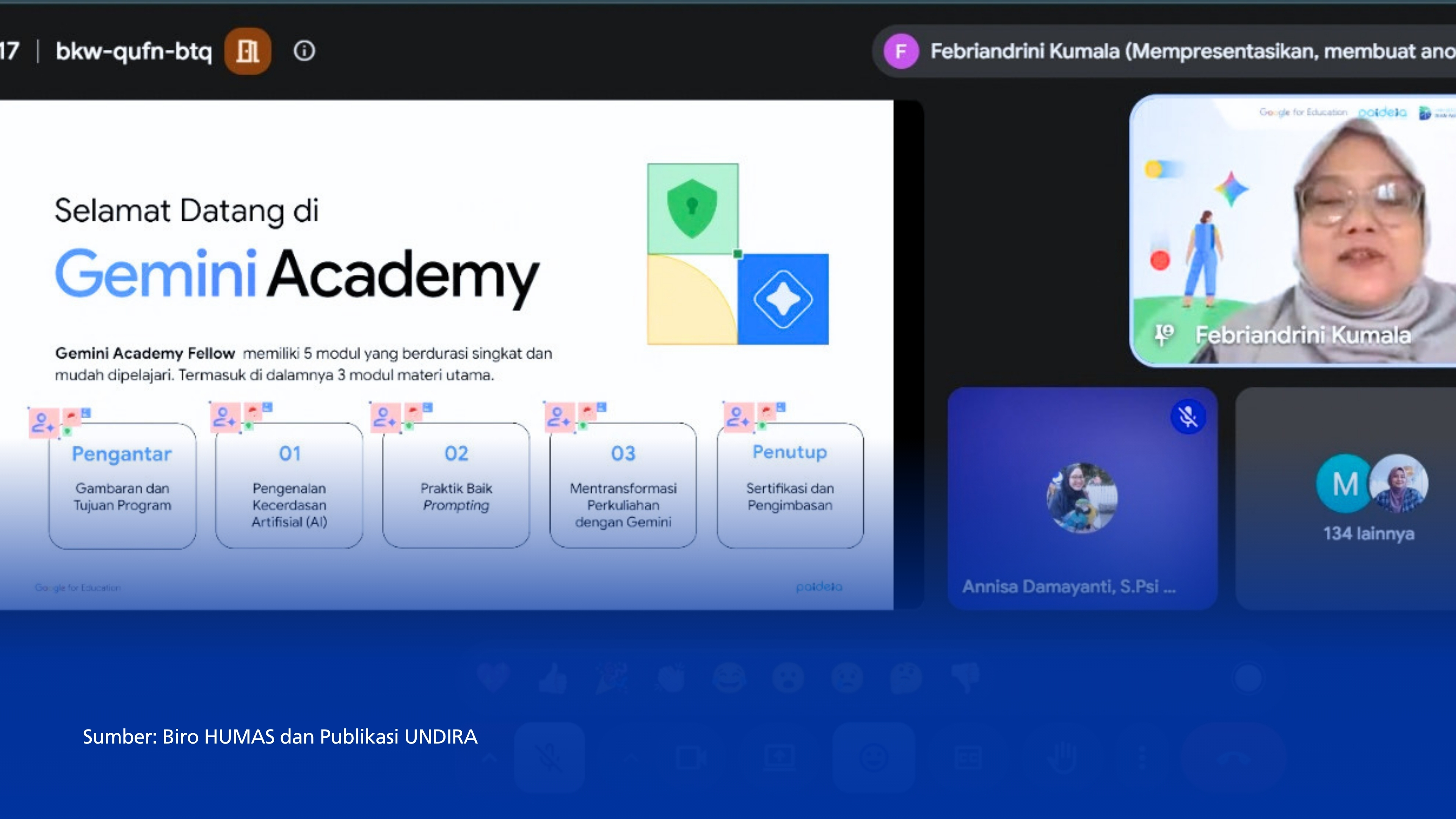
Task: Leave the call with the hang-up button
Action: 1234,757
